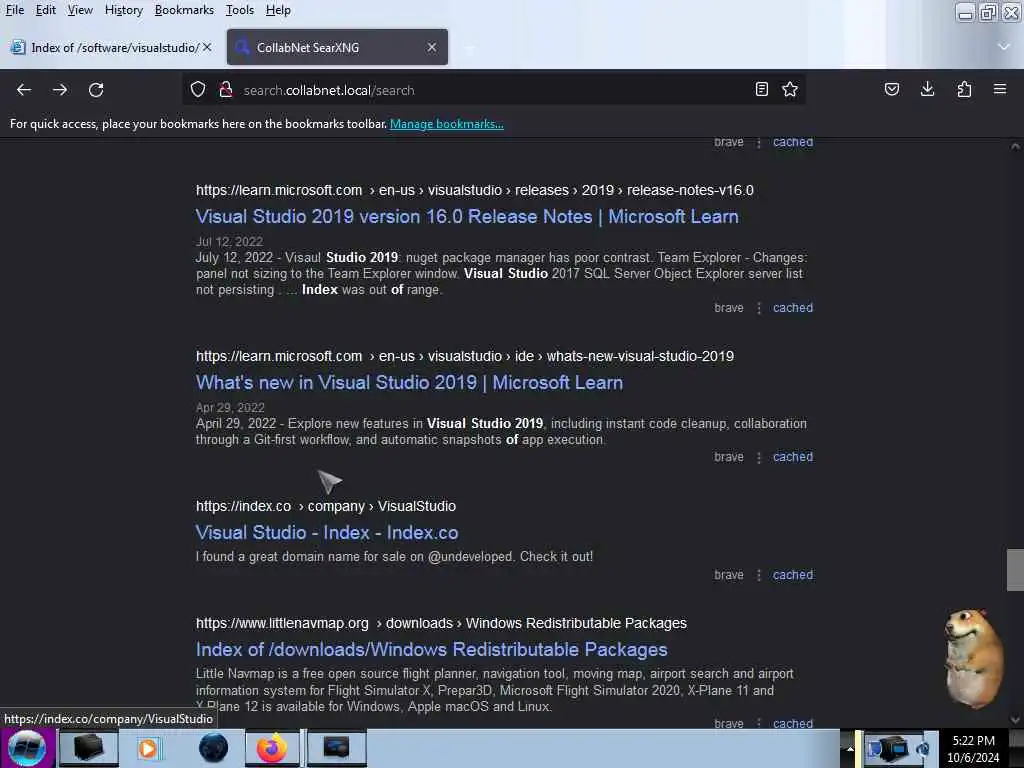Open the black folder taskbar icon

[88, 748]
